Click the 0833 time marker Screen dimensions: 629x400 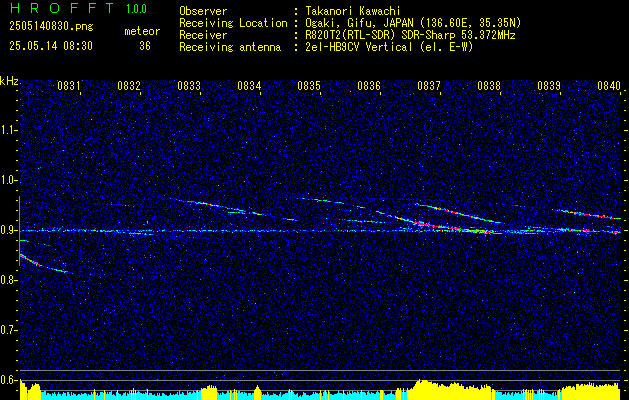[189, 85]
